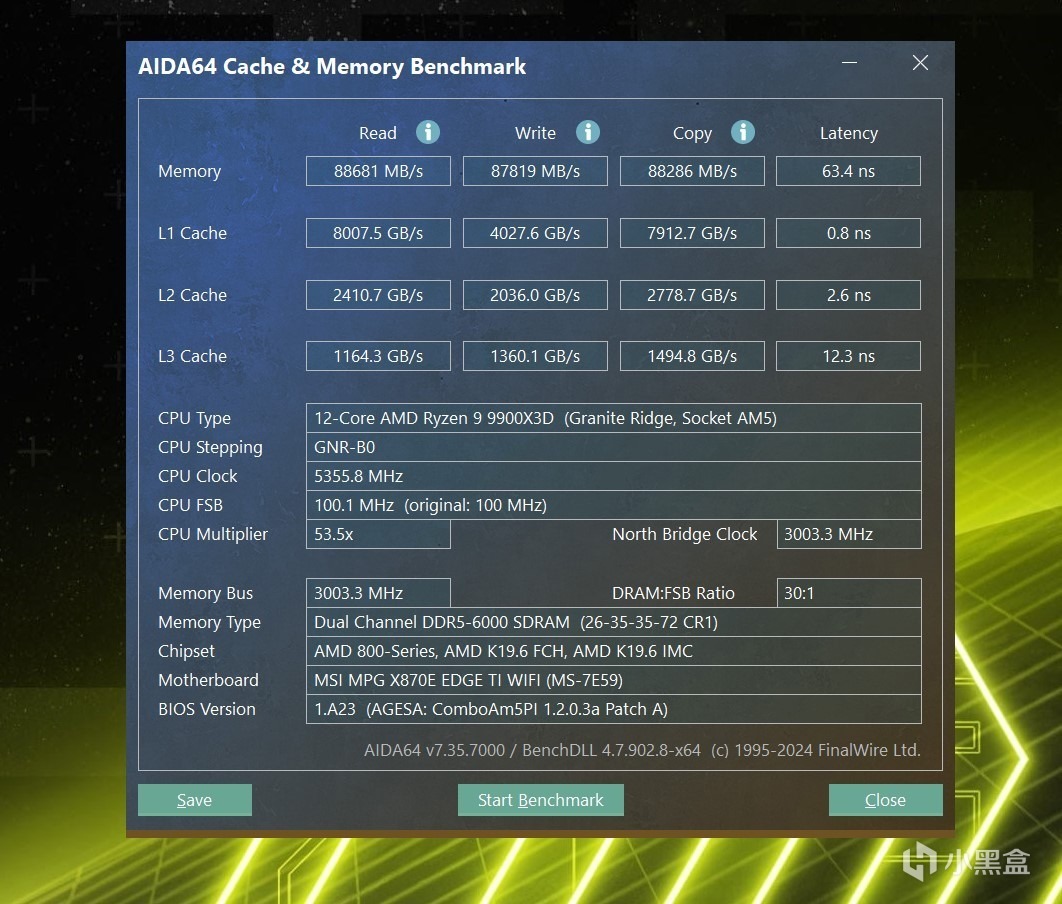This screenshot has height=904, width=1062.
Task: Minimize the AIDA64 benchmark window
Action: 849,63
